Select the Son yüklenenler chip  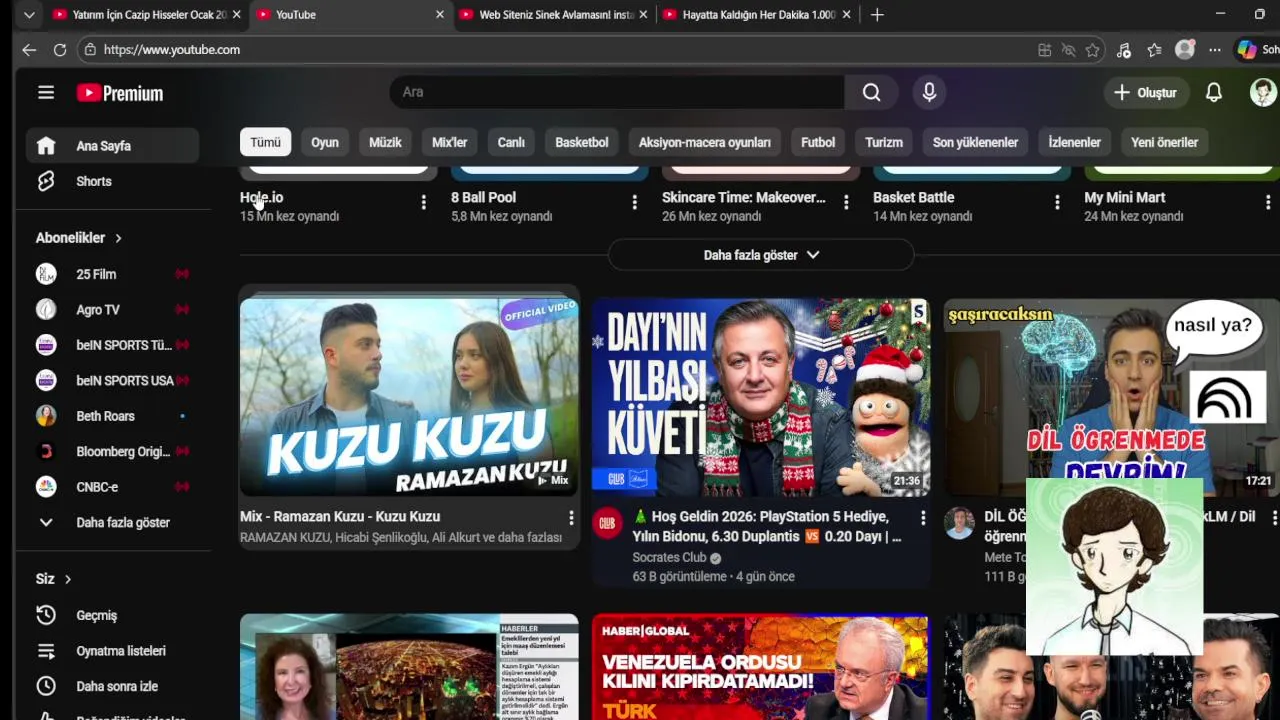pos(975,142)
